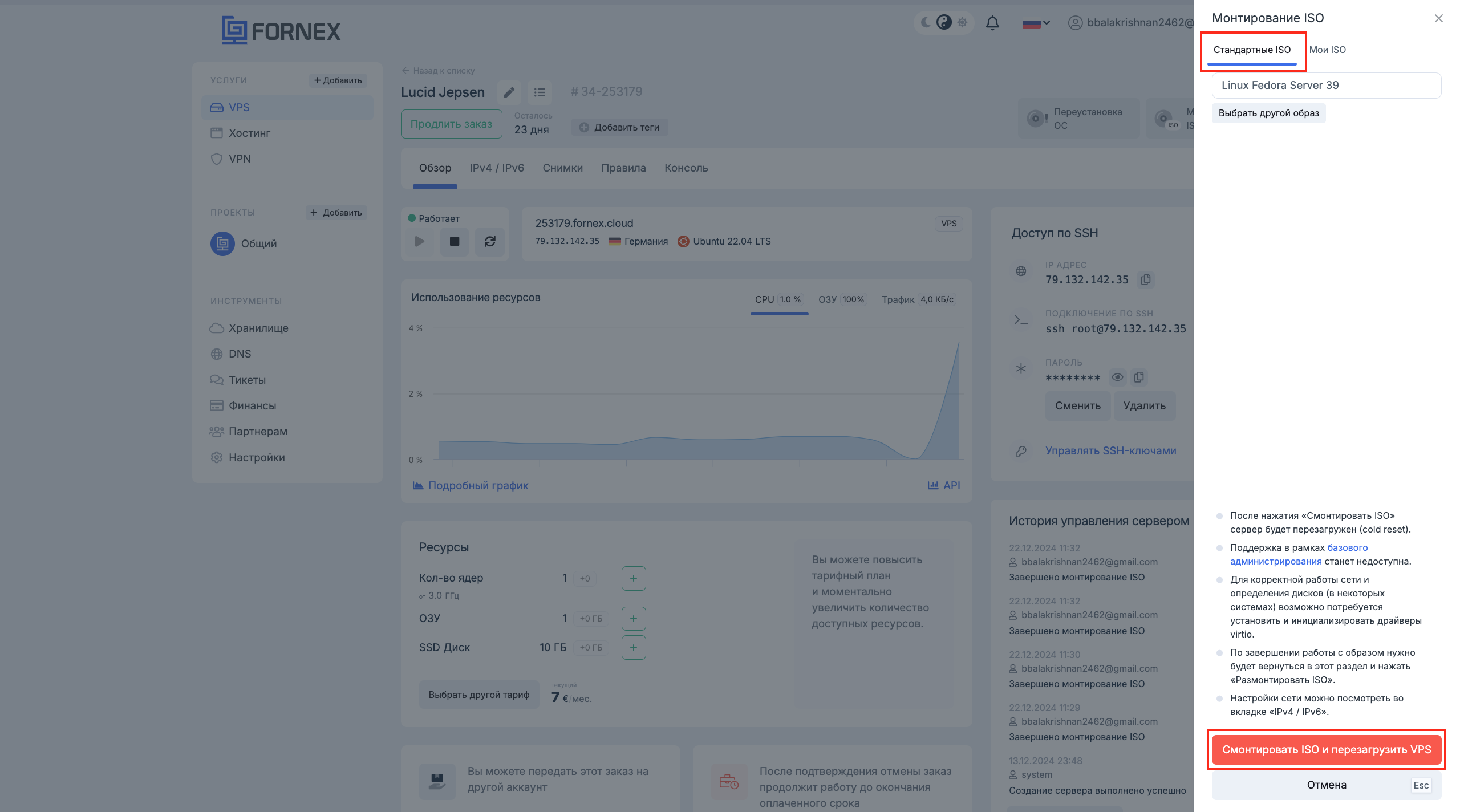Image resolution: width=1460 pixels, height=812 pixels.
Task: Select dark theme moon icon
Action: point(926,22)
